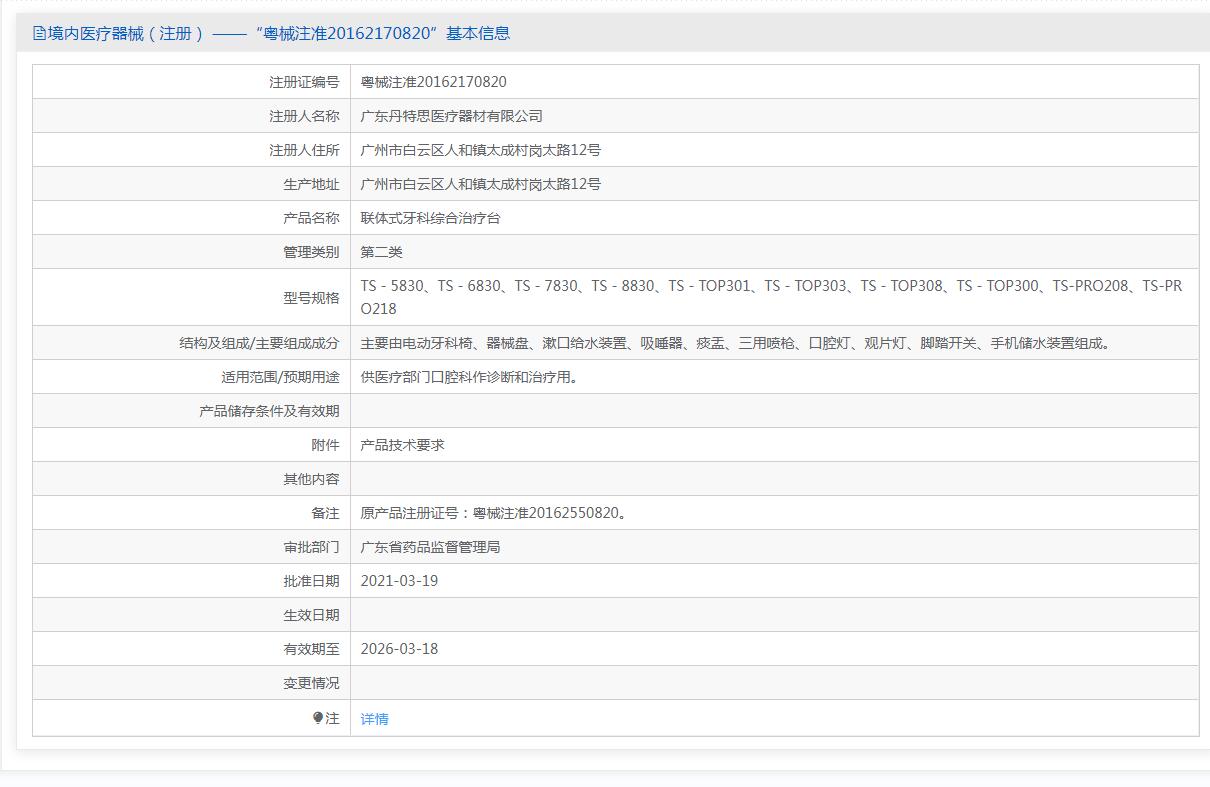
Task: Click the model list starting TS - 5830
Action: click(771, 297)
